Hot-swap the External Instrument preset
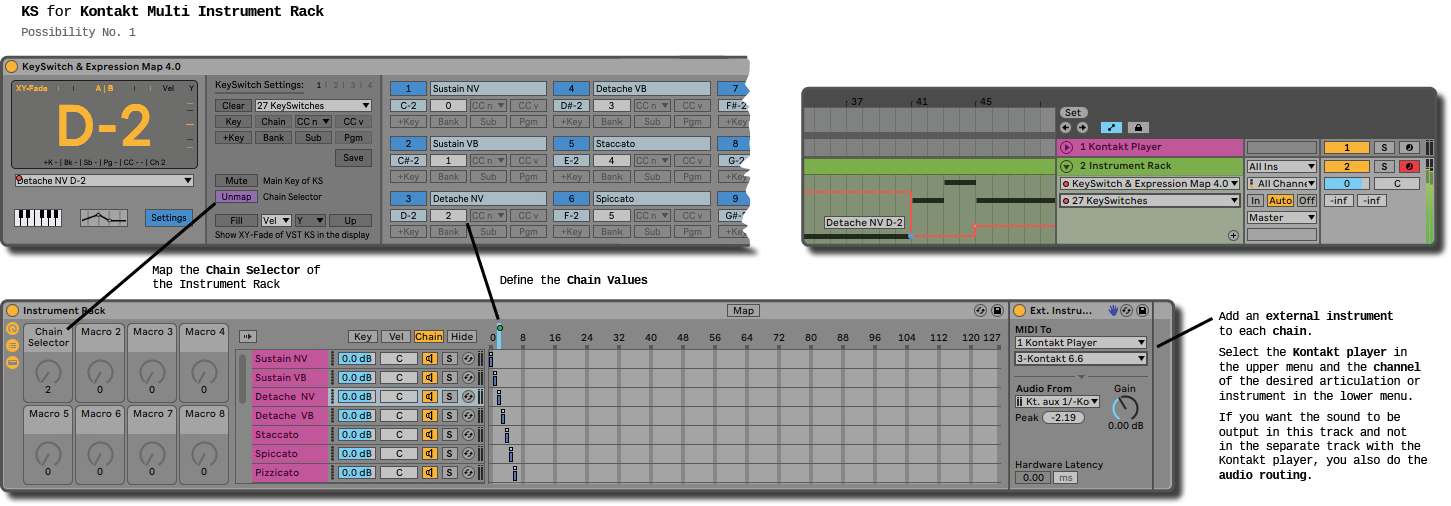This screenshot has height=506, width=1451. [1126, 311]
